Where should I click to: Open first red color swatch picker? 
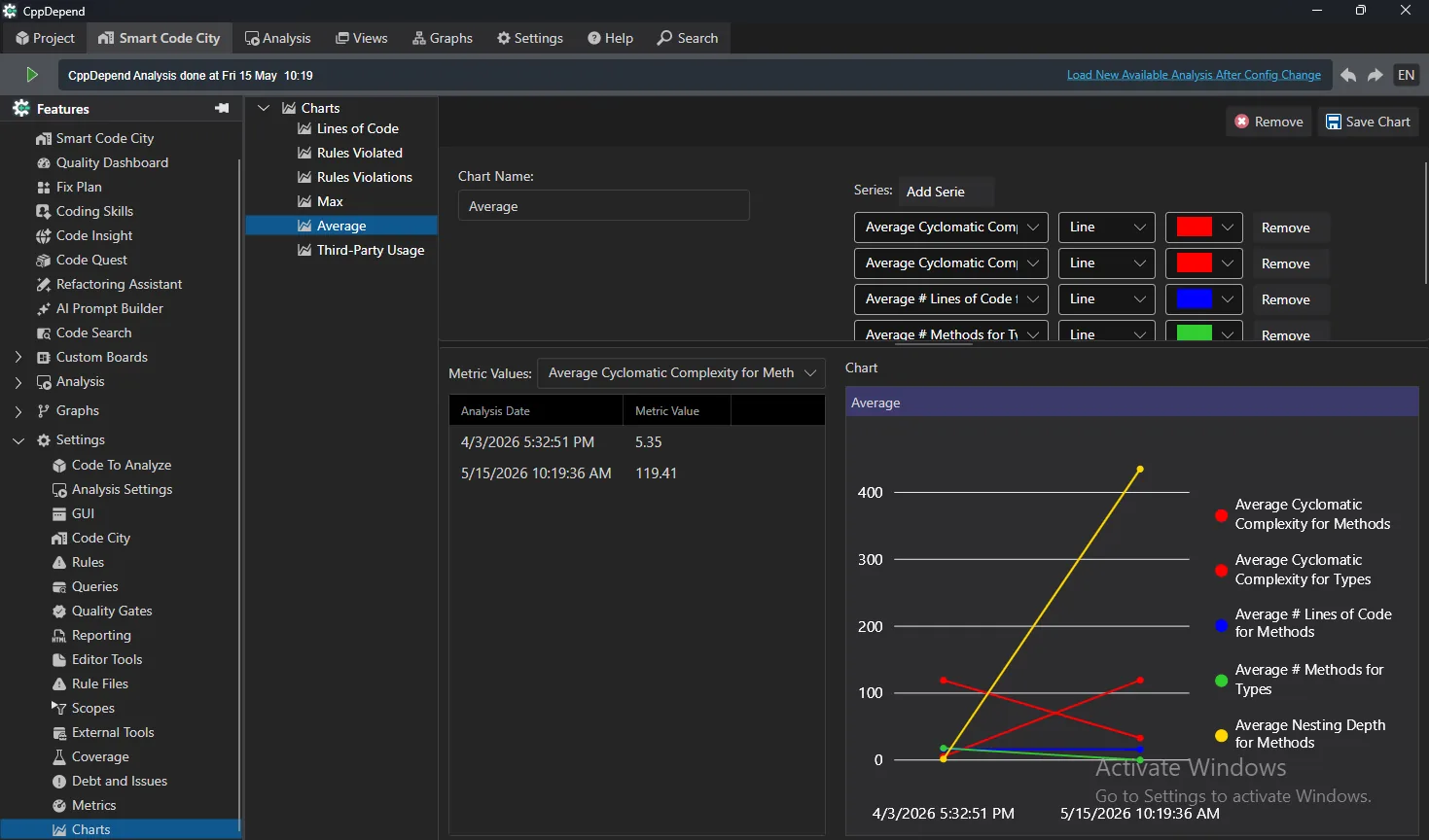point(1204,227)
